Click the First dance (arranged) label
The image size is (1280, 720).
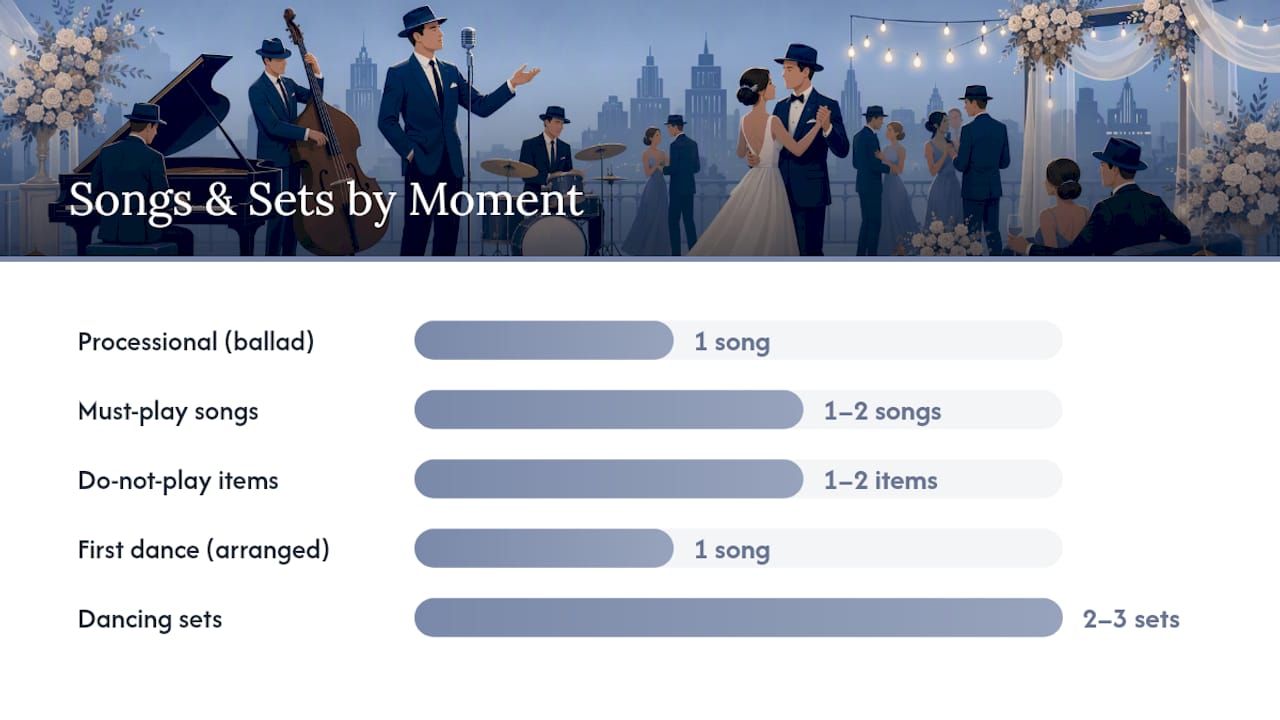[204, 549]
